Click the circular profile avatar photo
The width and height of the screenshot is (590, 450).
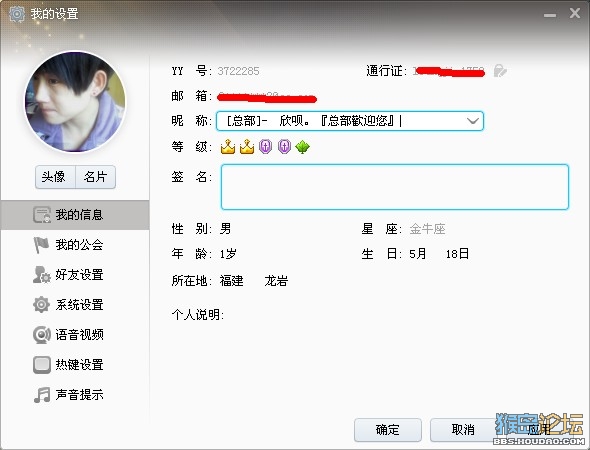point(75,102)
